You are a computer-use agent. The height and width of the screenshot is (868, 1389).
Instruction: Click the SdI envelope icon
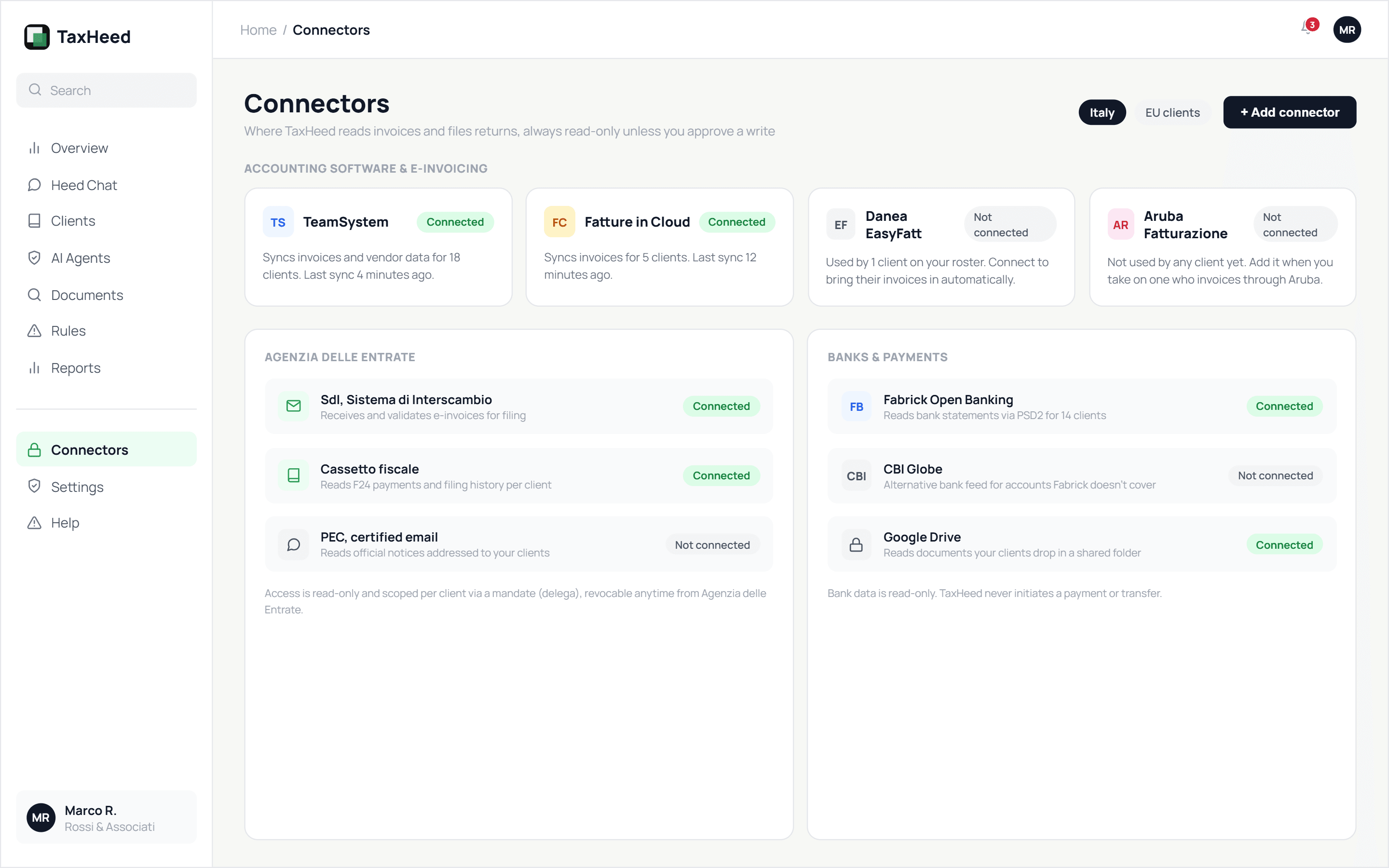293,407
